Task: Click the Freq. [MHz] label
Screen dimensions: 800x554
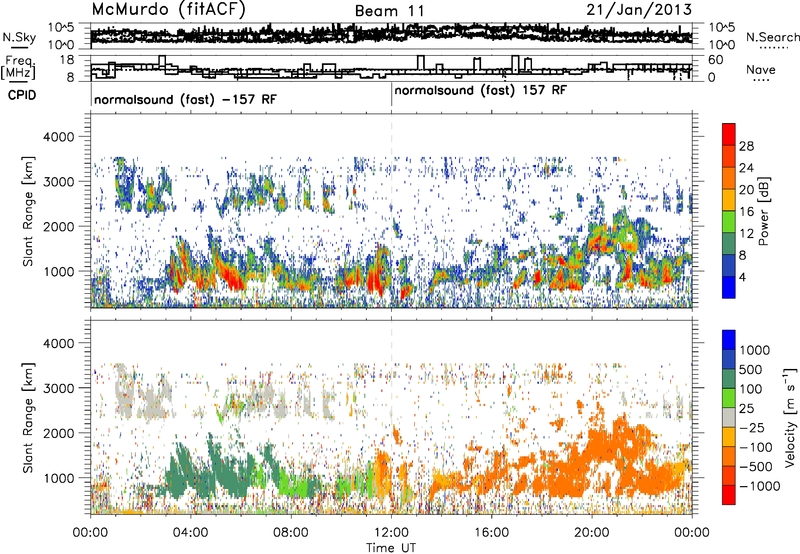Action: point(19,67)
